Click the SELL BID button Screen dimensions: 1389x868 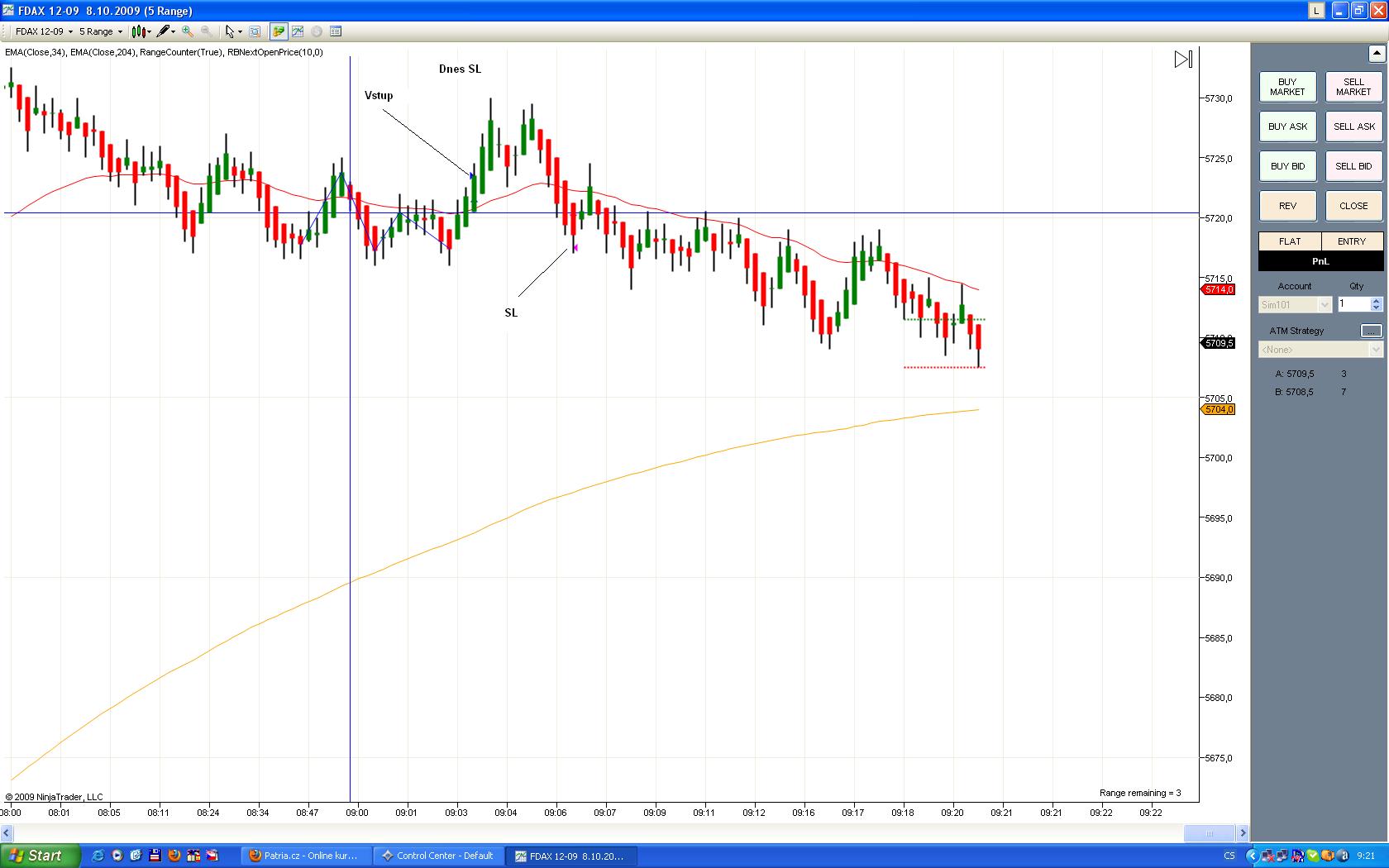click(1353, 166)
